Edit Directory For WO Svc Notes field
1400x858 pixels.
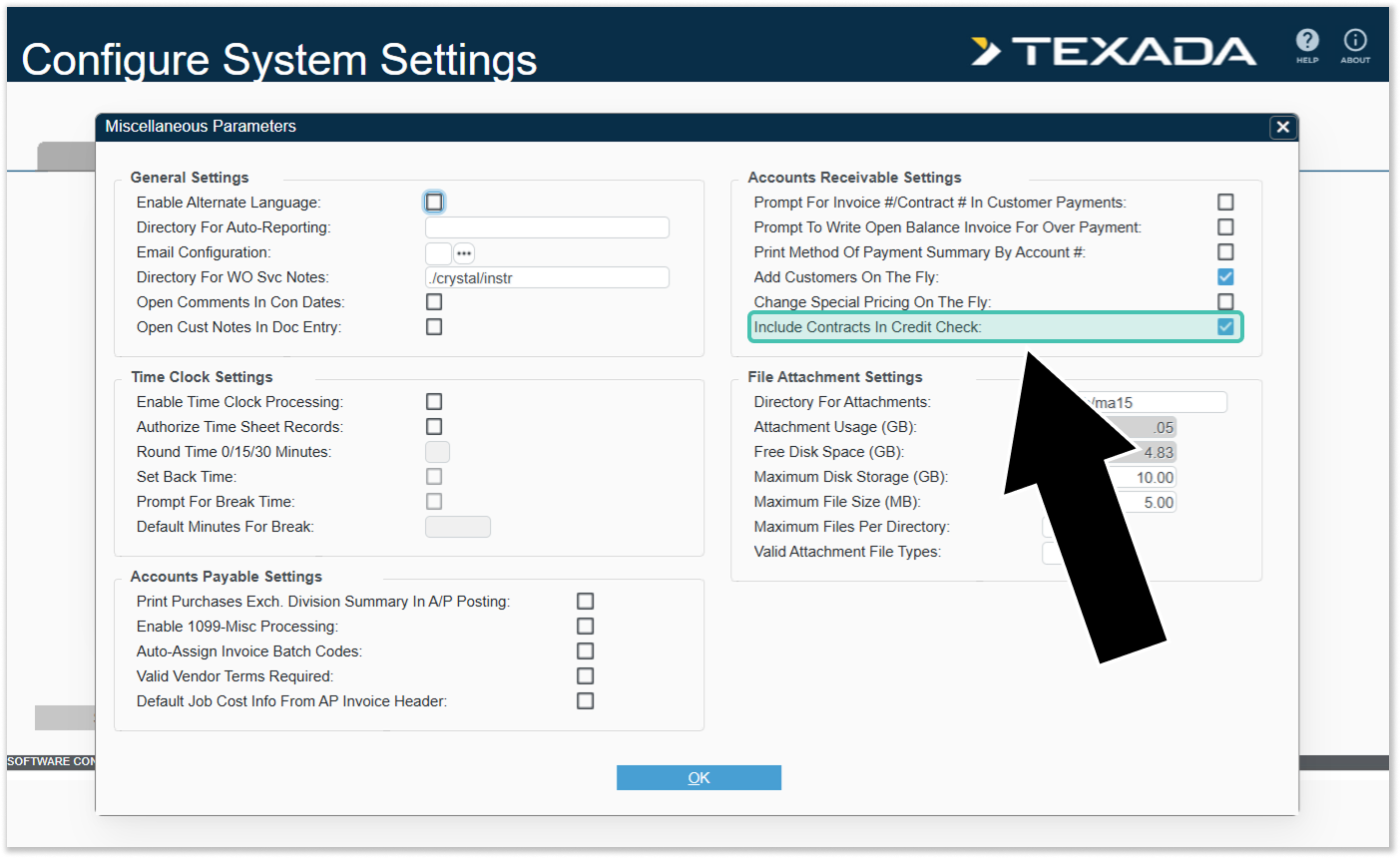click(x=547, y=278)
